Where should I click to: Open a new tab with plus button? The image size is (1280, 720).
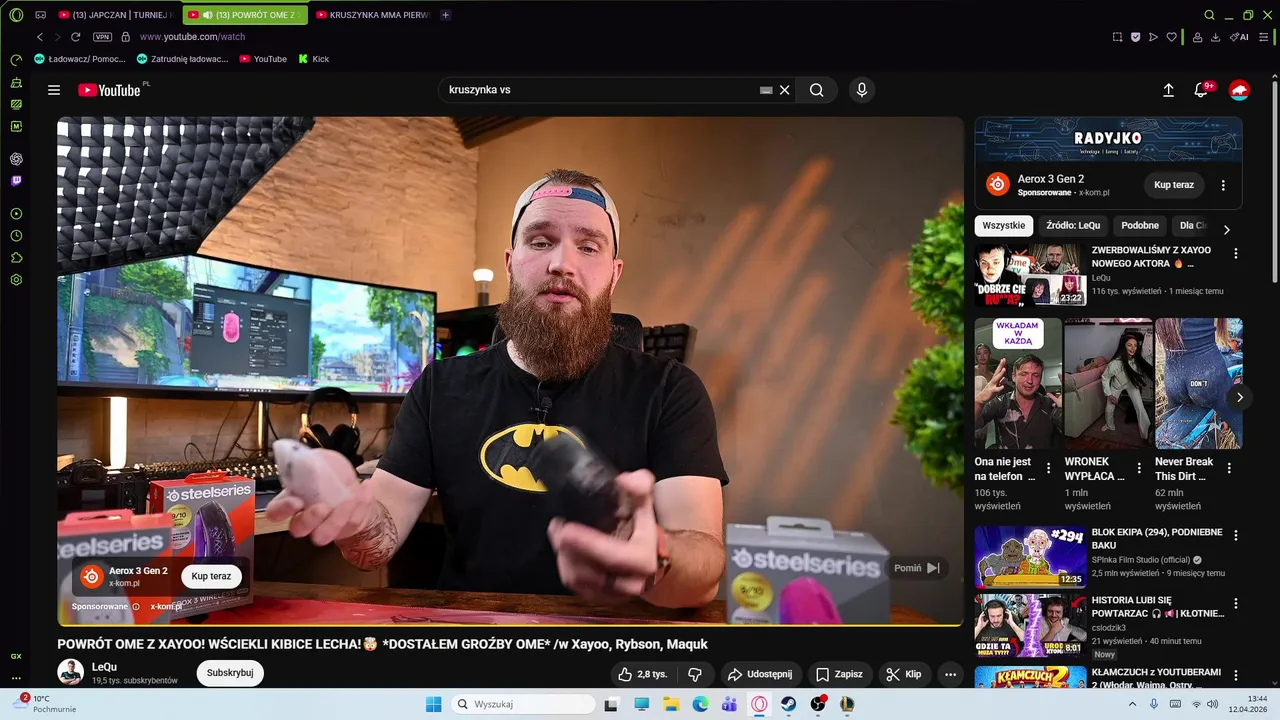(445, 15)
